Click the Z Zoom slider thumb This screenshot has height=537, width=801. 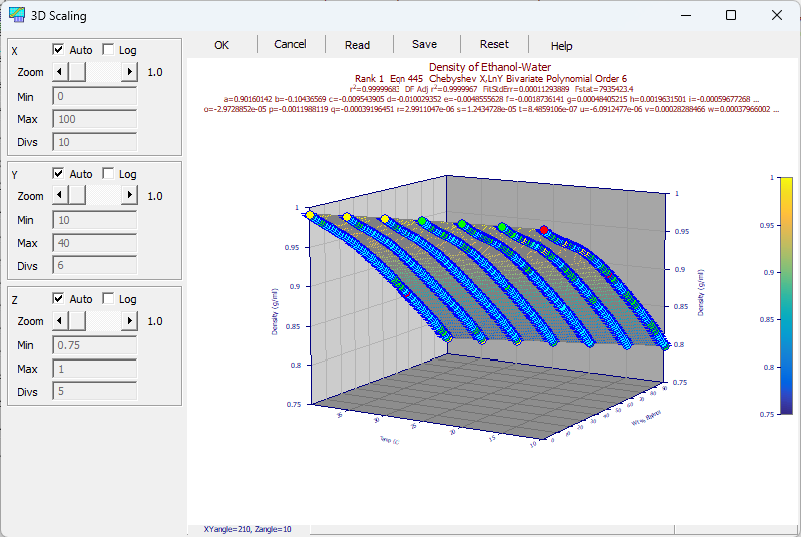[x=77, y=321]
